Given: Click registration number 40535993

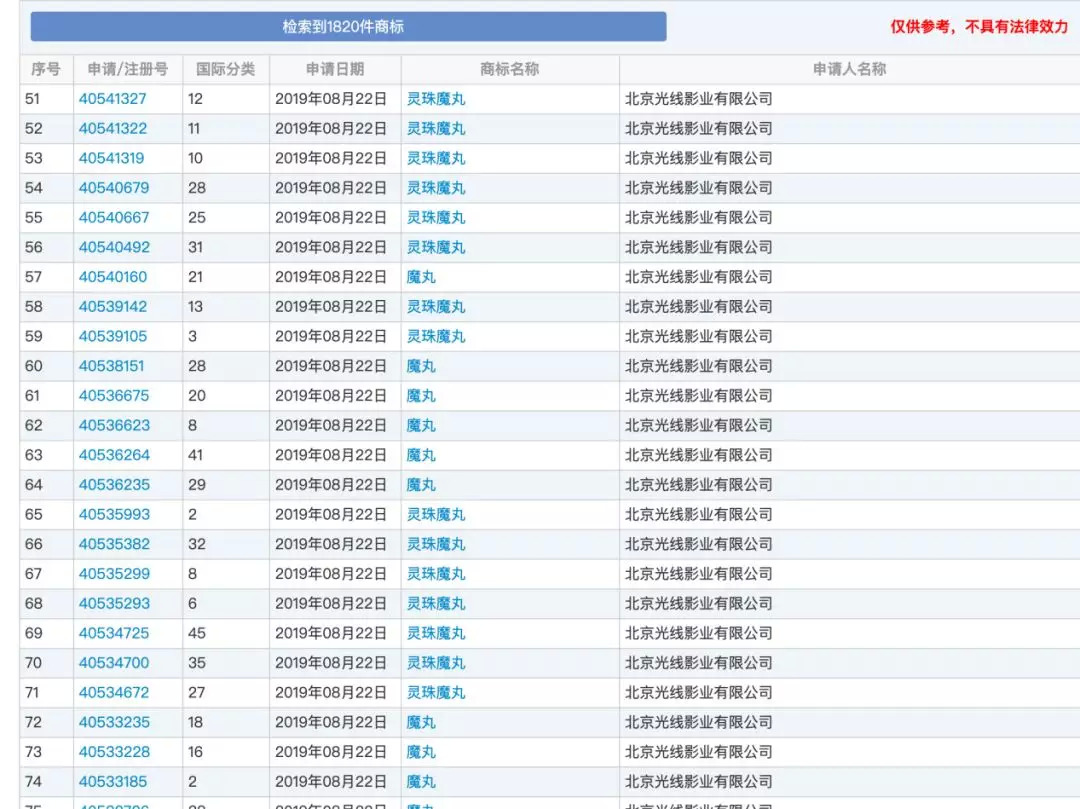Looking at the screenshot, I should click(x=114, y=514).
